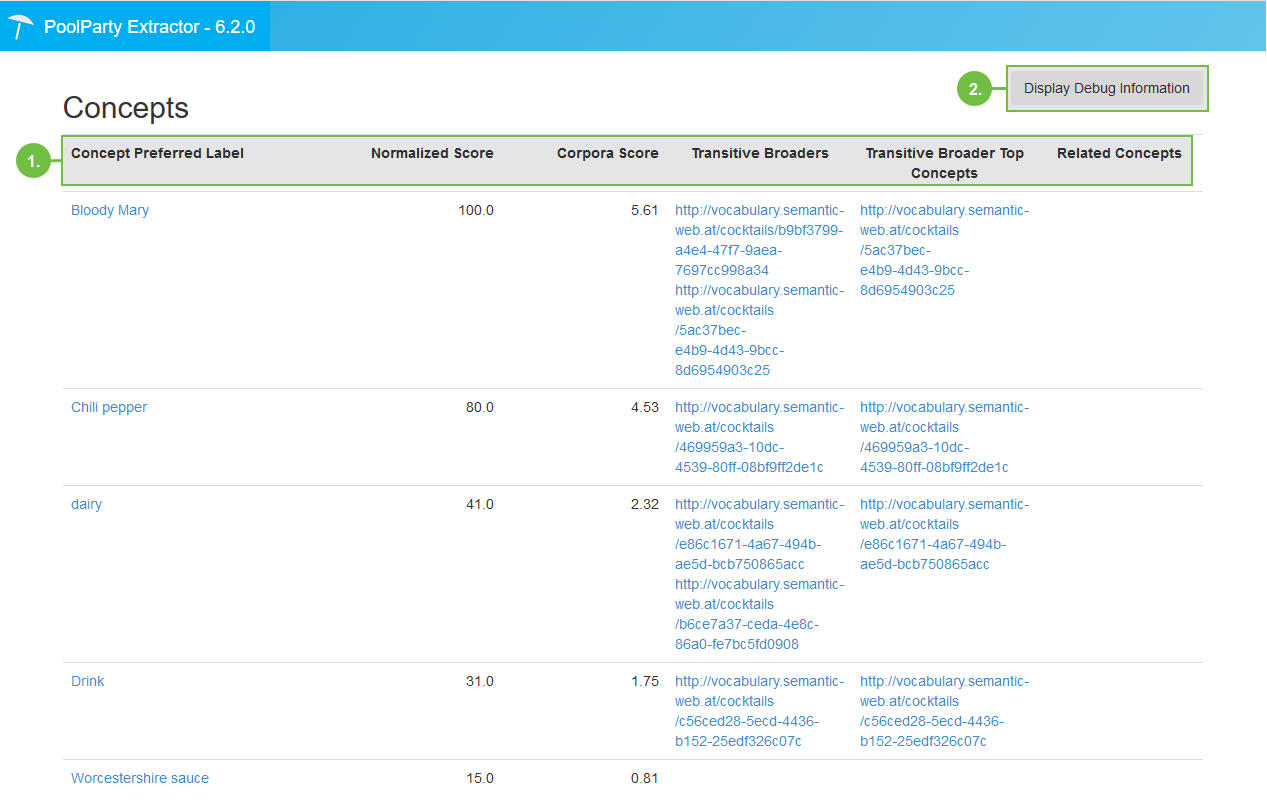Image resolution: width=1267 pixels, height=811 pixels.
Task: Click the Corpora Score column header
Action: 607,153
